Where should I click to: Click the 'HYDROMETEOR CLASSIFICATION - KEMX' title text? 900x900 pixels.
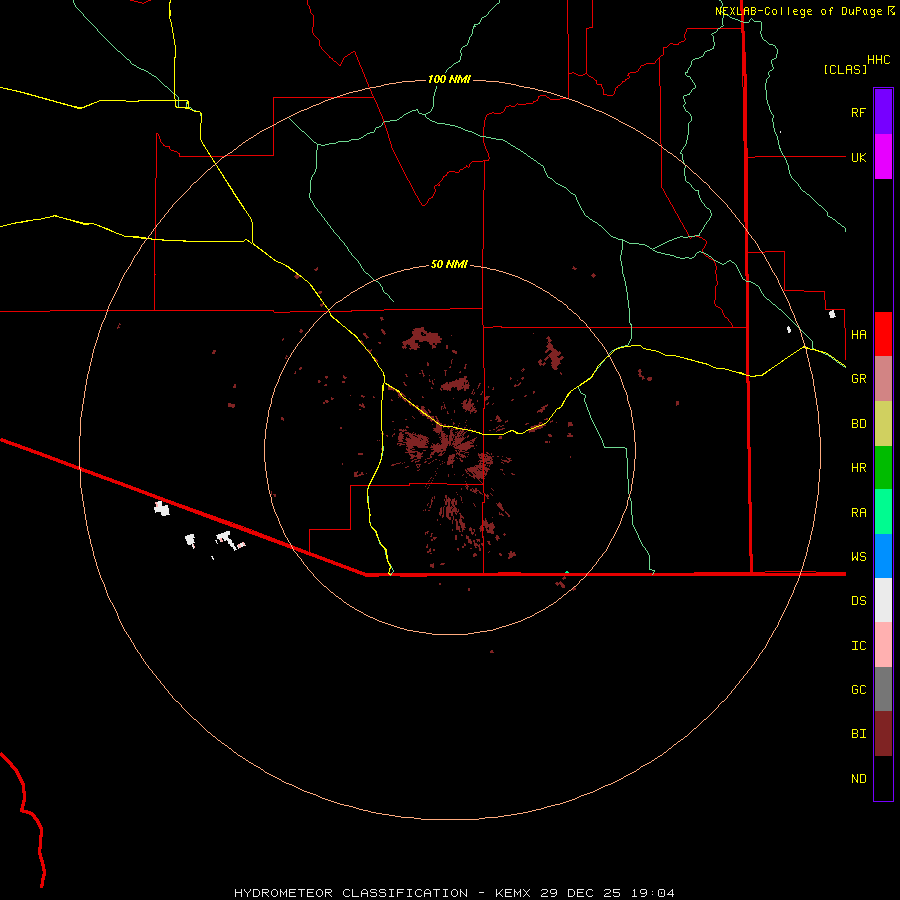coord(382,893)
